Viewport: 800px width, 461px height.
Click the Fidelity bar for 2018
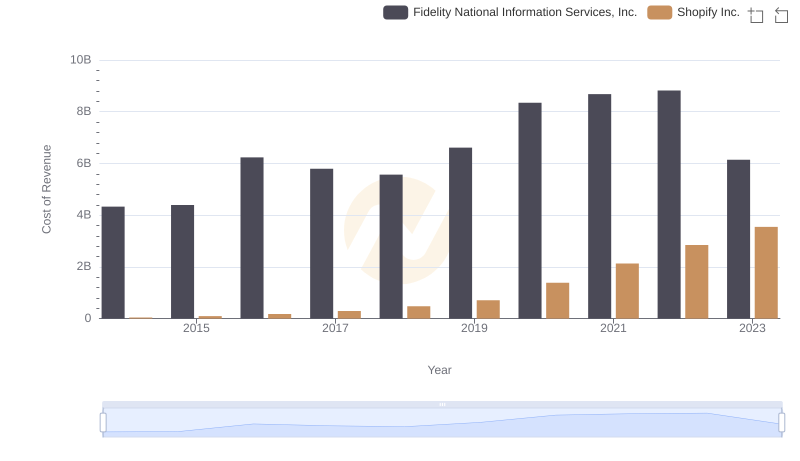pos(391,246)
